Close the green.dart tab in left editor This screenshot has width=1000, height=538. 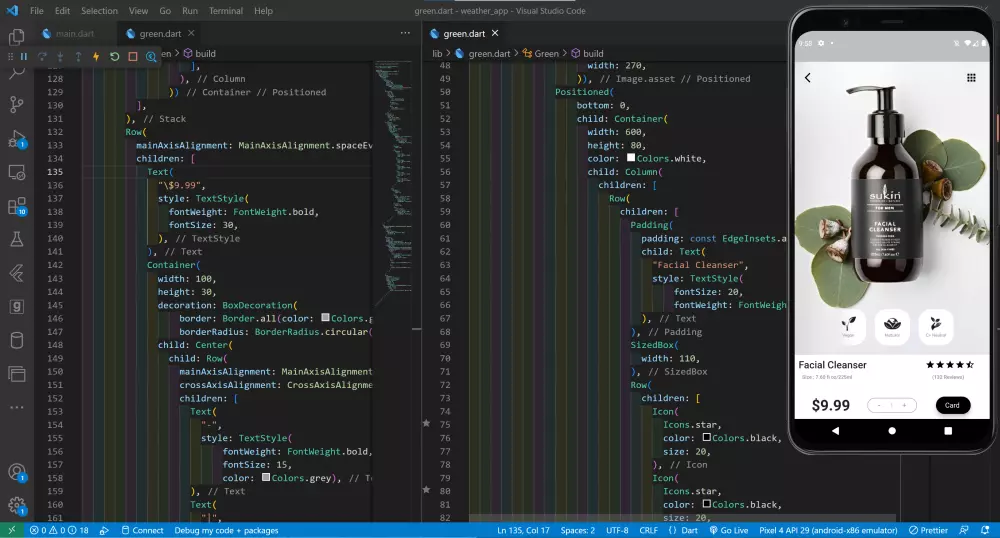[x=192, y=33]
